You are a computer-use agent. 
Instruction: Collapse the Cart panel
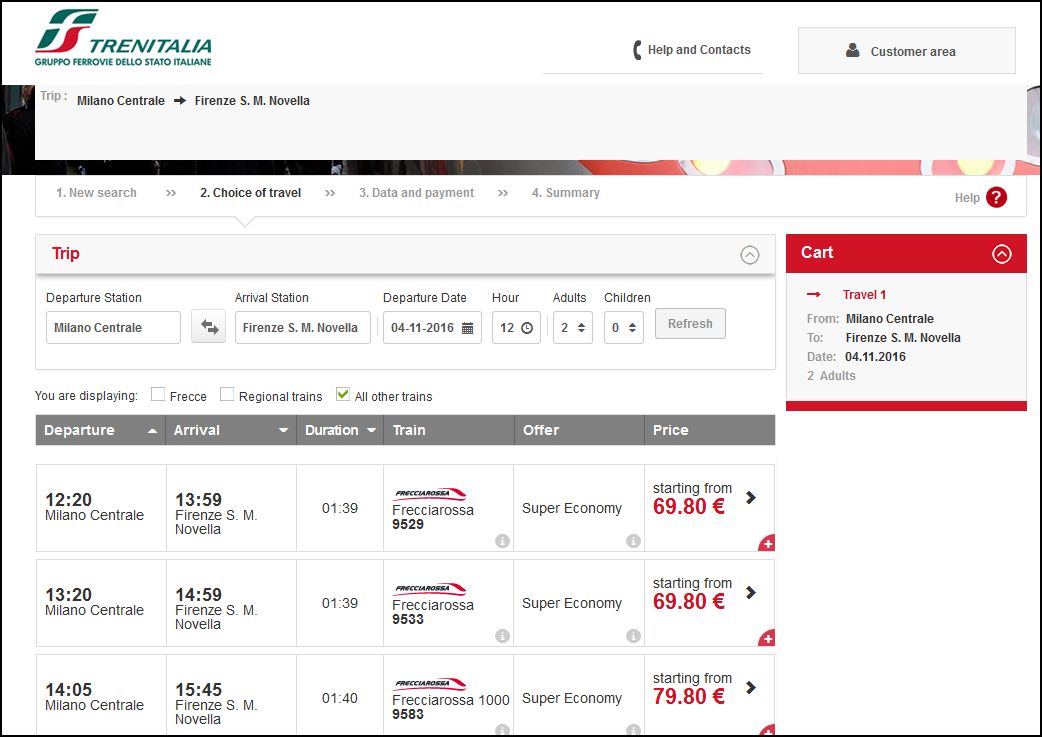[1001, 254]
